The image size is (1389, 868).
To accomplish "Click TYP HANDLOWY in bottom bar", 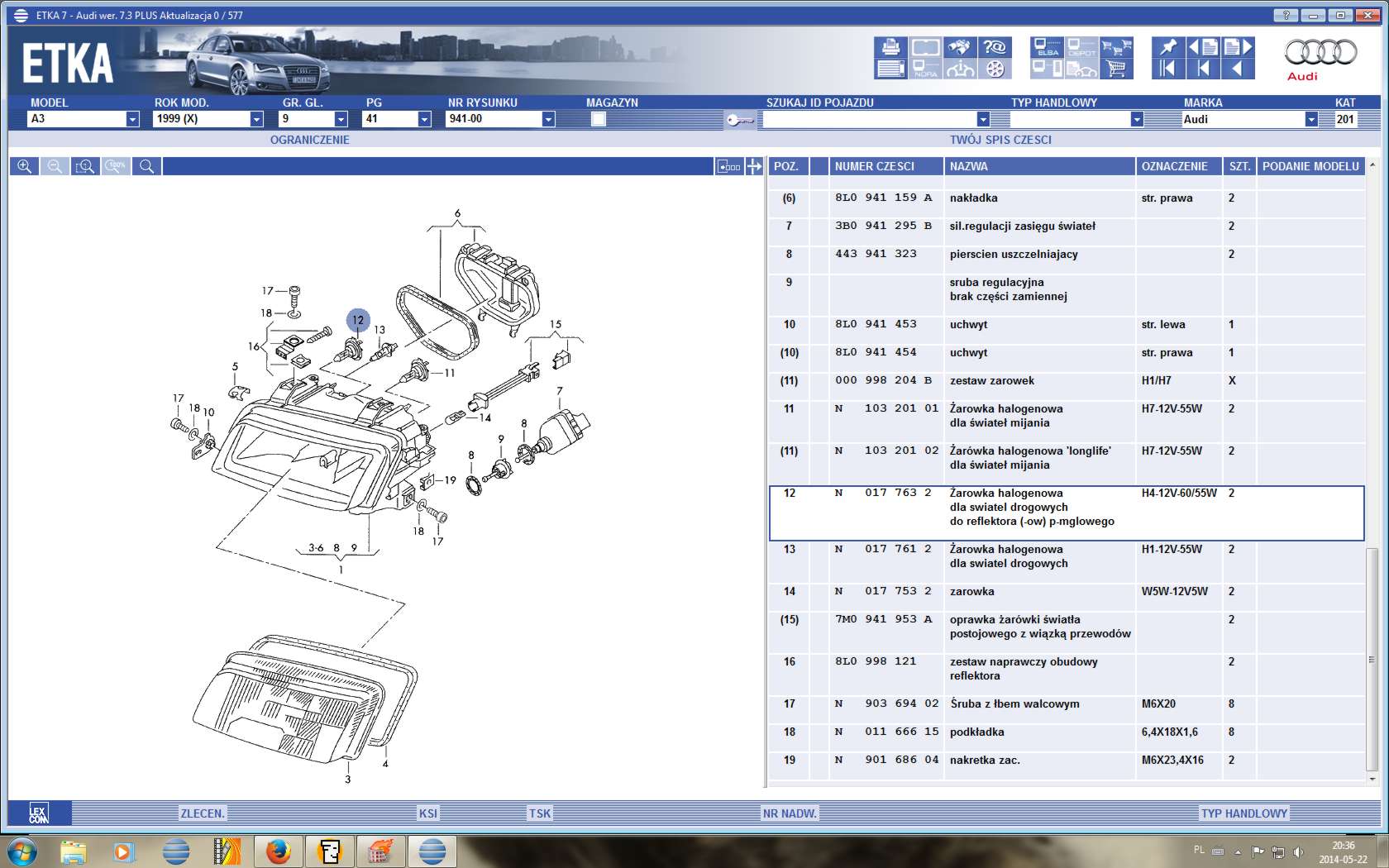I will (x=1244, y=813).
